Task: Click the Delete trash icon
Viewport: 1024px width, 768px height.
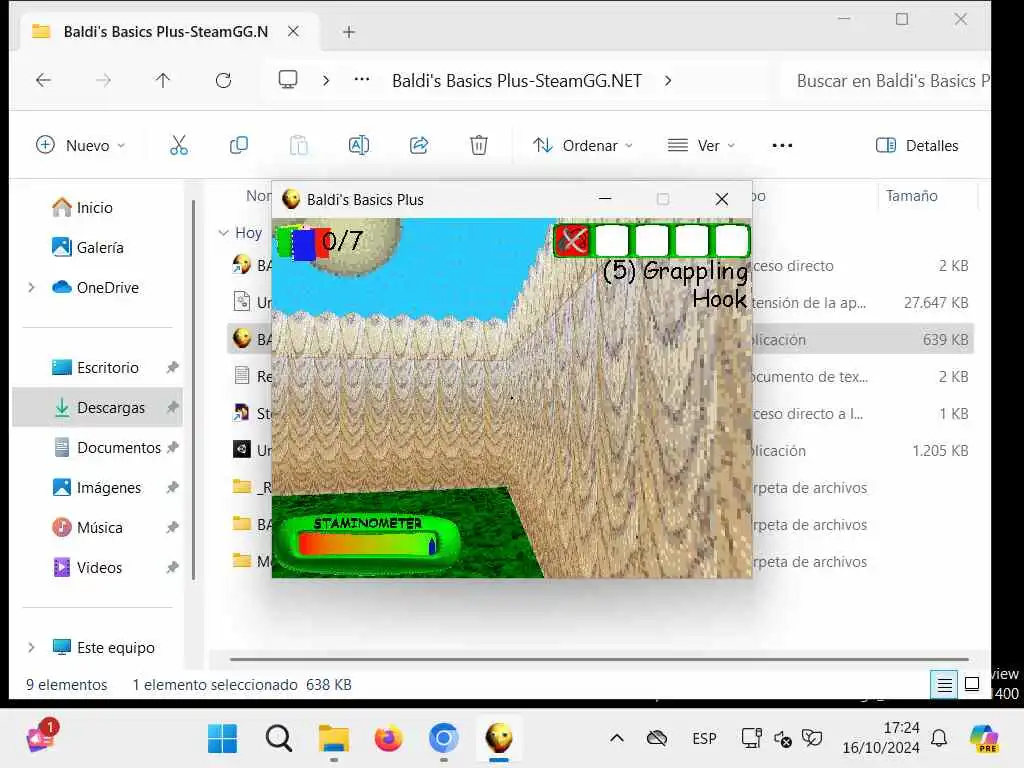Action: coord(479,145)
